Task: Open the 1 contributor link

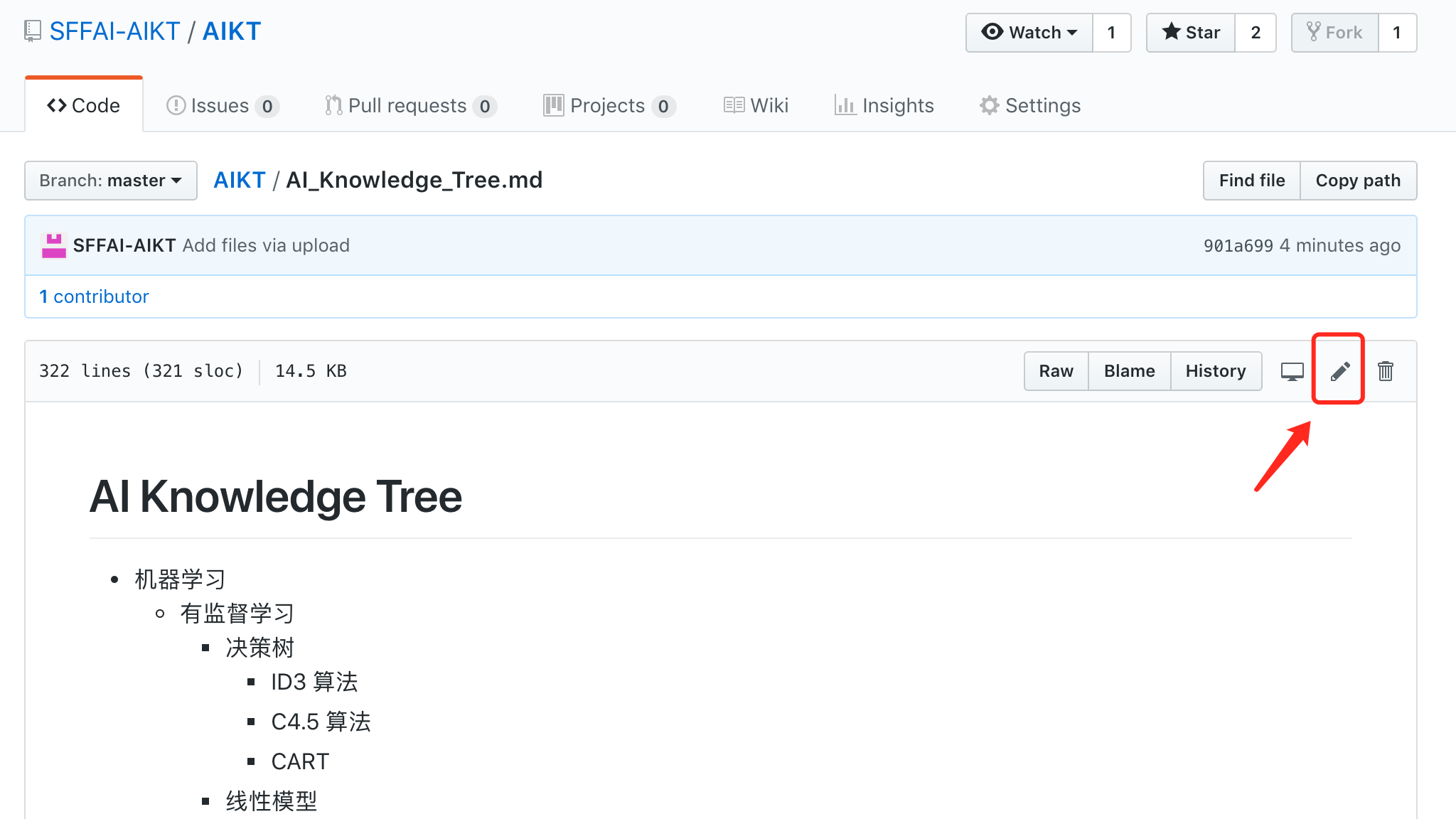Action: point(95,296)
